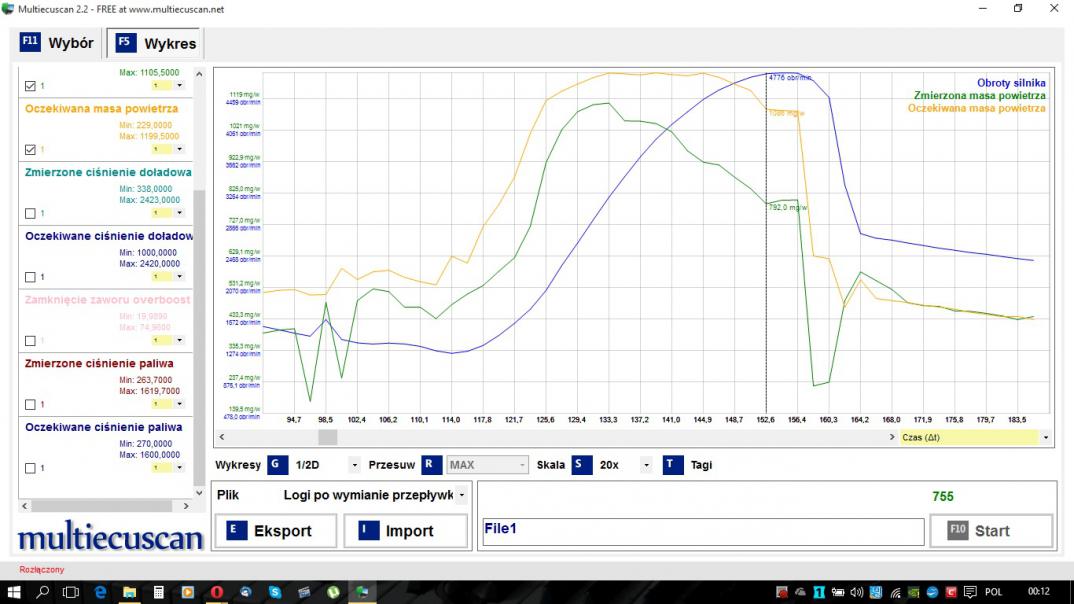Click the Eksport button
The height and width of the screenshot is (604, 1074).
tap(276, 531)
